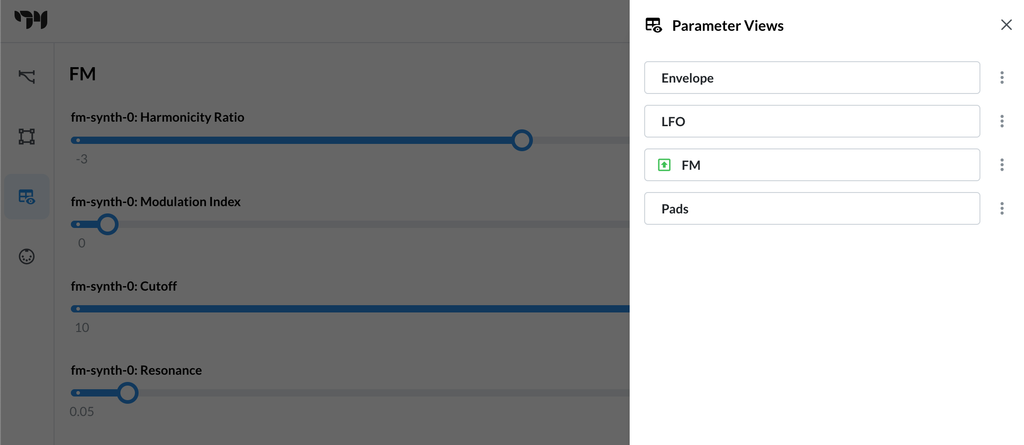Image resolution: width=1024 pixels, height=445 pixels.
Task: Open the signal routing icon in sidebar
Action: (27, 77)
